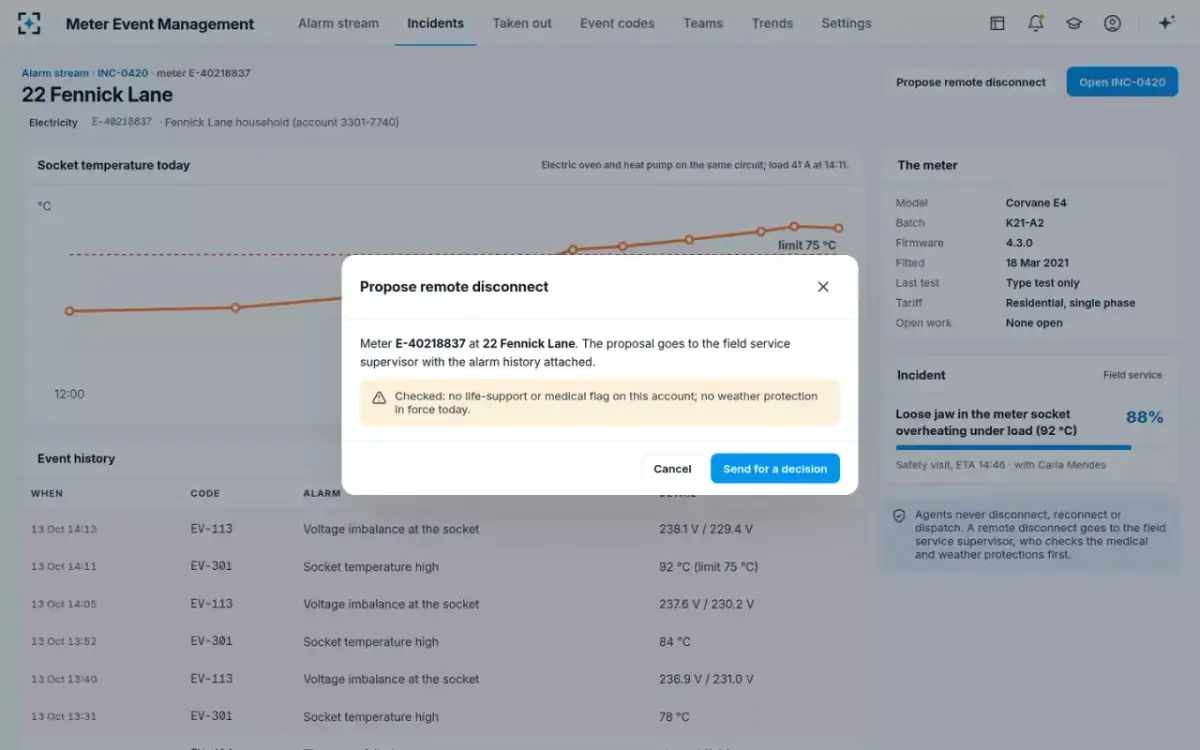Screen dimensions: 1200x750
Task: Click the 13 Oct 13:52 timestamp
Action: click(63, 642)
